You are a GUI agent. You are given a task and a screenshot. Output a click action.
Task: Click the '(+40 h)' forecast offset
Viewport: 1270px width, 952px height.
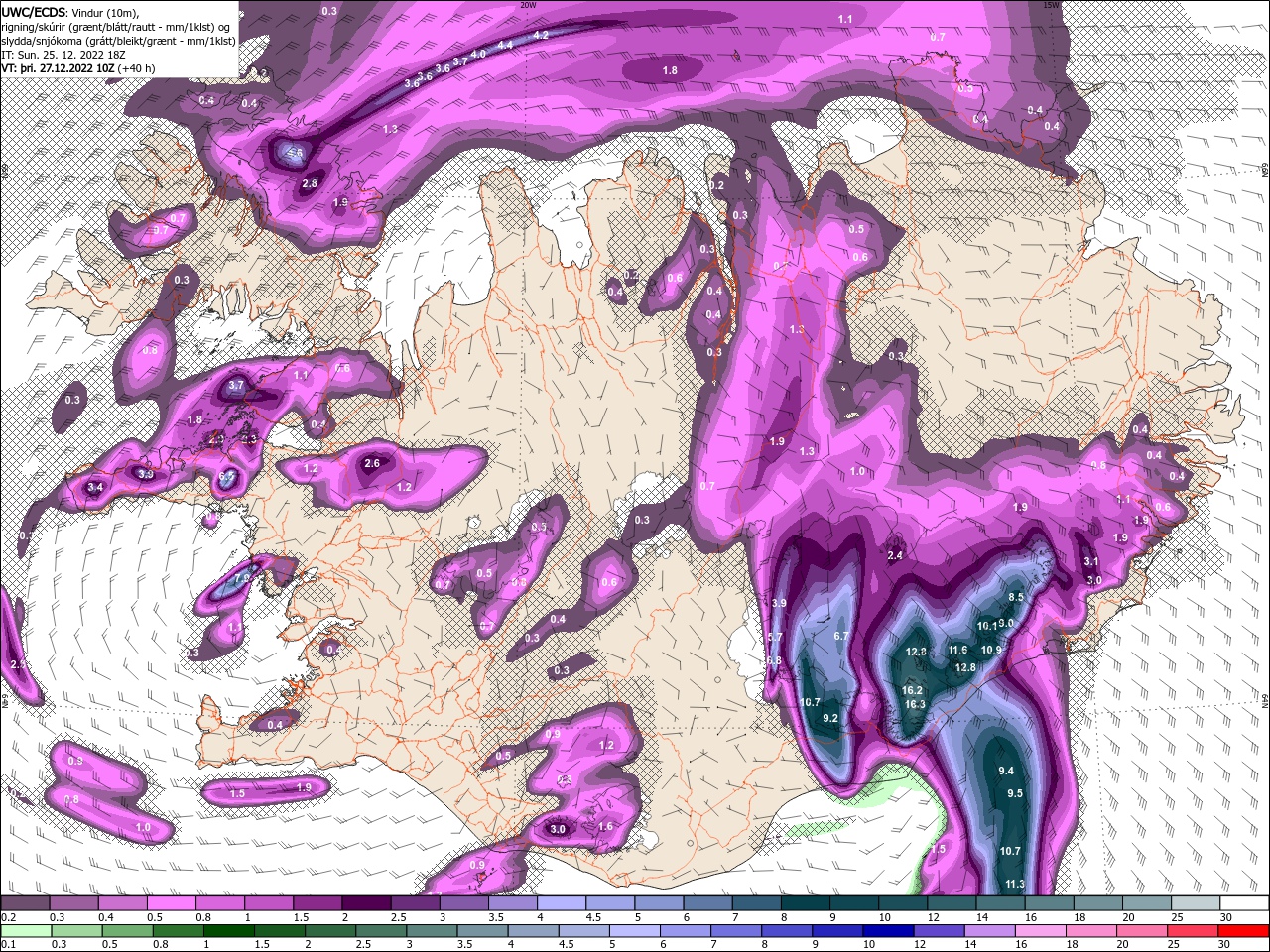click(137, 68)
